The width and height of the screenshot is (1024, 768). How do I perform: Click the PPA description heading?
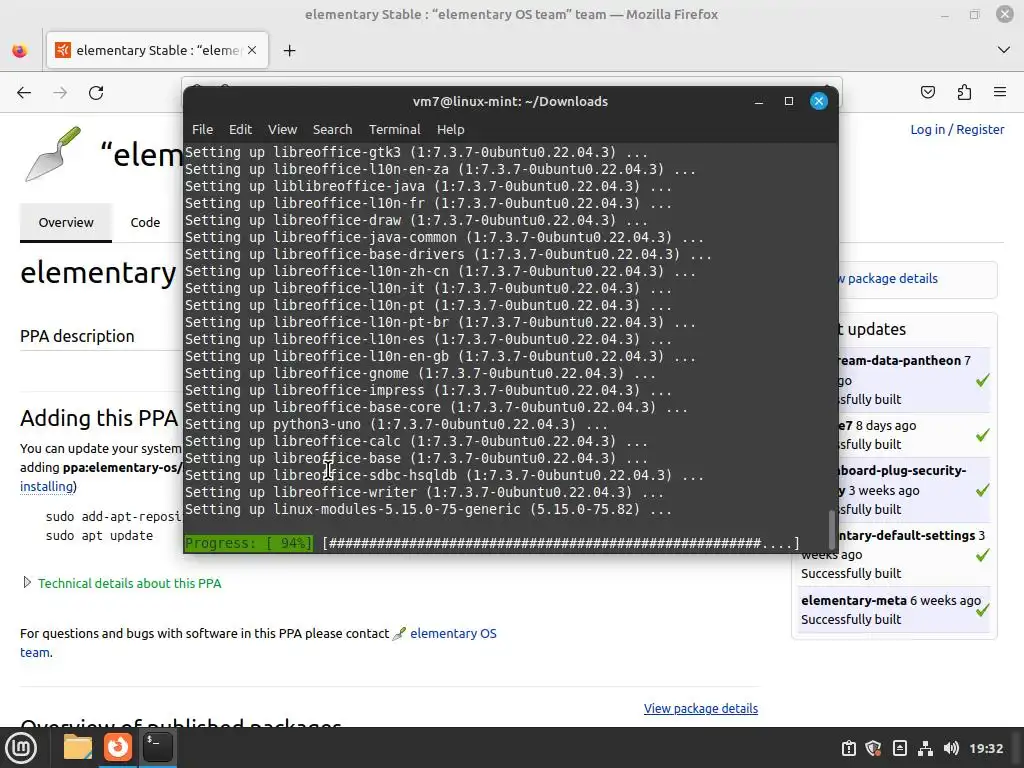[x=77, y=336]
